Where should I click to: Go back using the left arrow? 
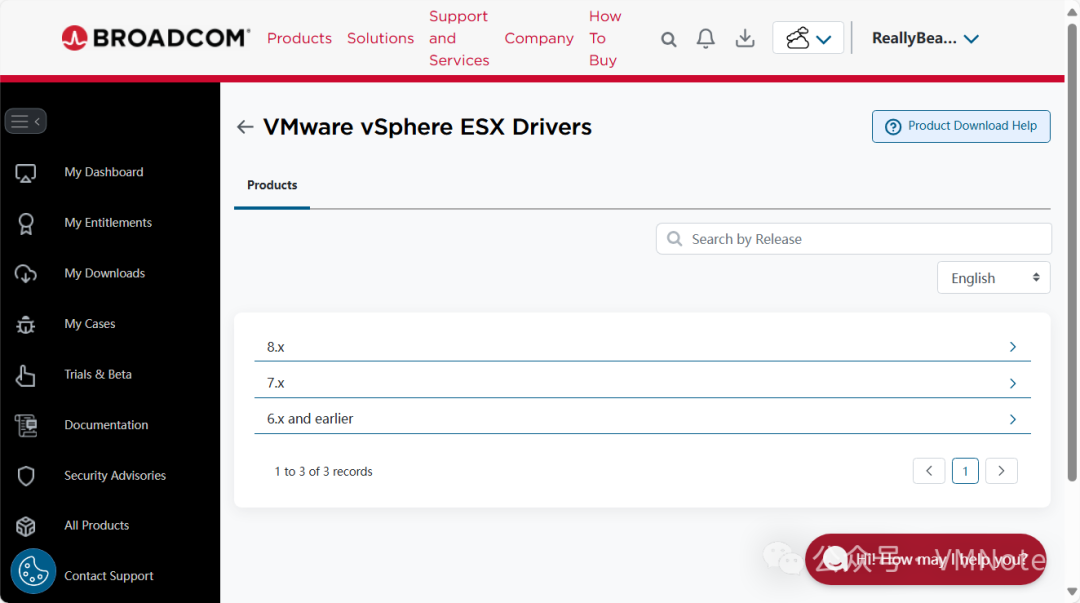pos(245,127)
